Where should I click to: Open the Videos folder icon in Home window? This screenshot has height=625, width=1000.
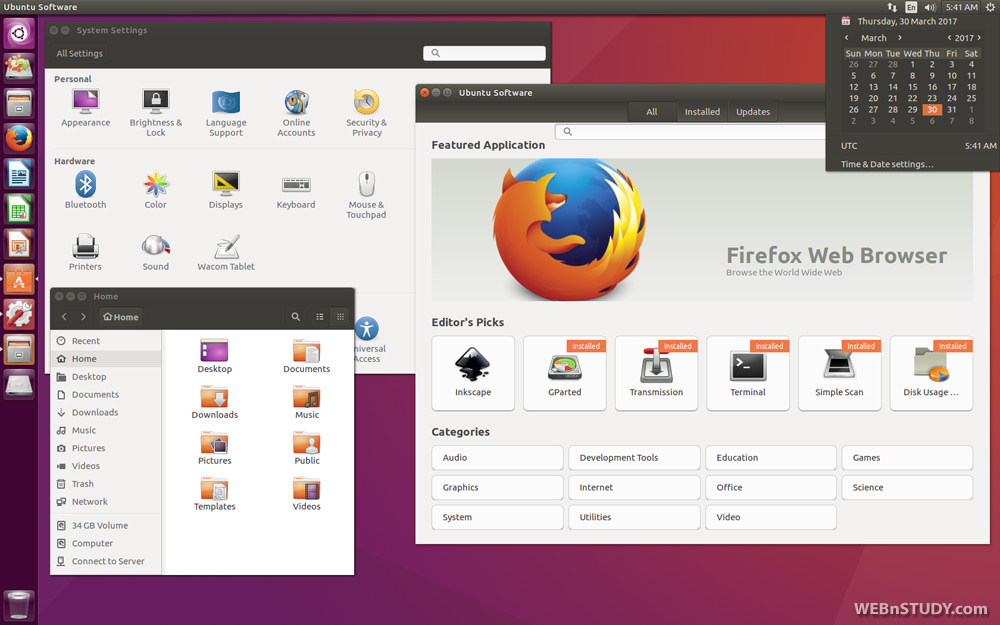[x=307, y=494]
